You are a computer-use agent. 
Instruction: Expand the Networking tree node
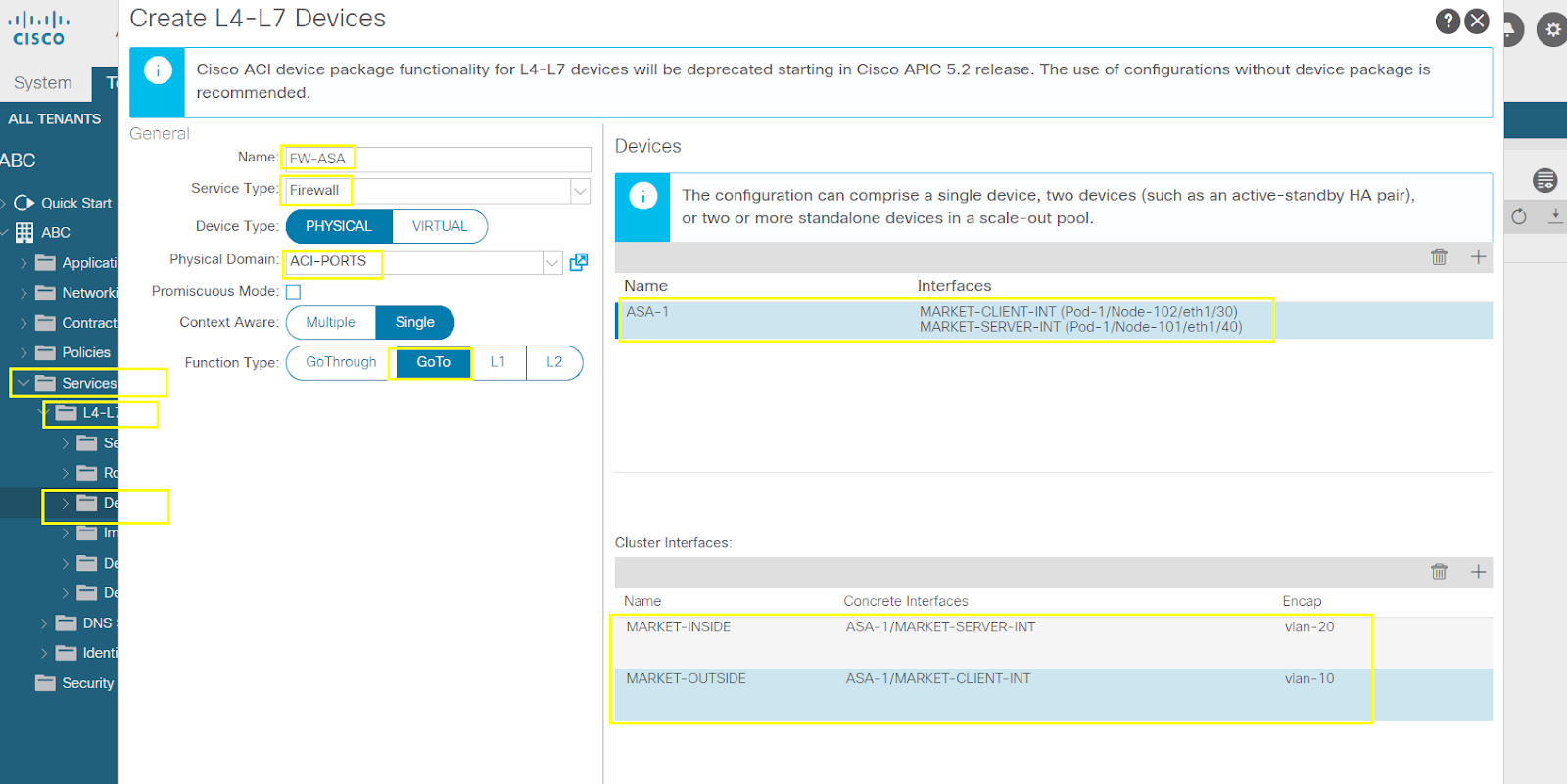pos(24,293)
